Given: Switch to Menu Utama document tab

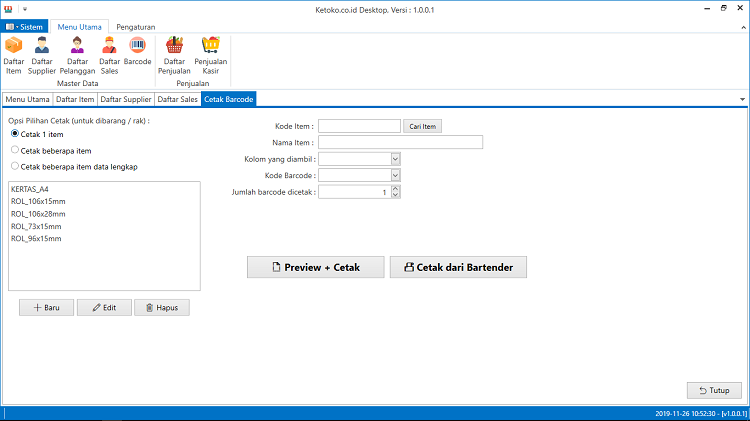Looking at the screenshot, I should coord(27,99).
